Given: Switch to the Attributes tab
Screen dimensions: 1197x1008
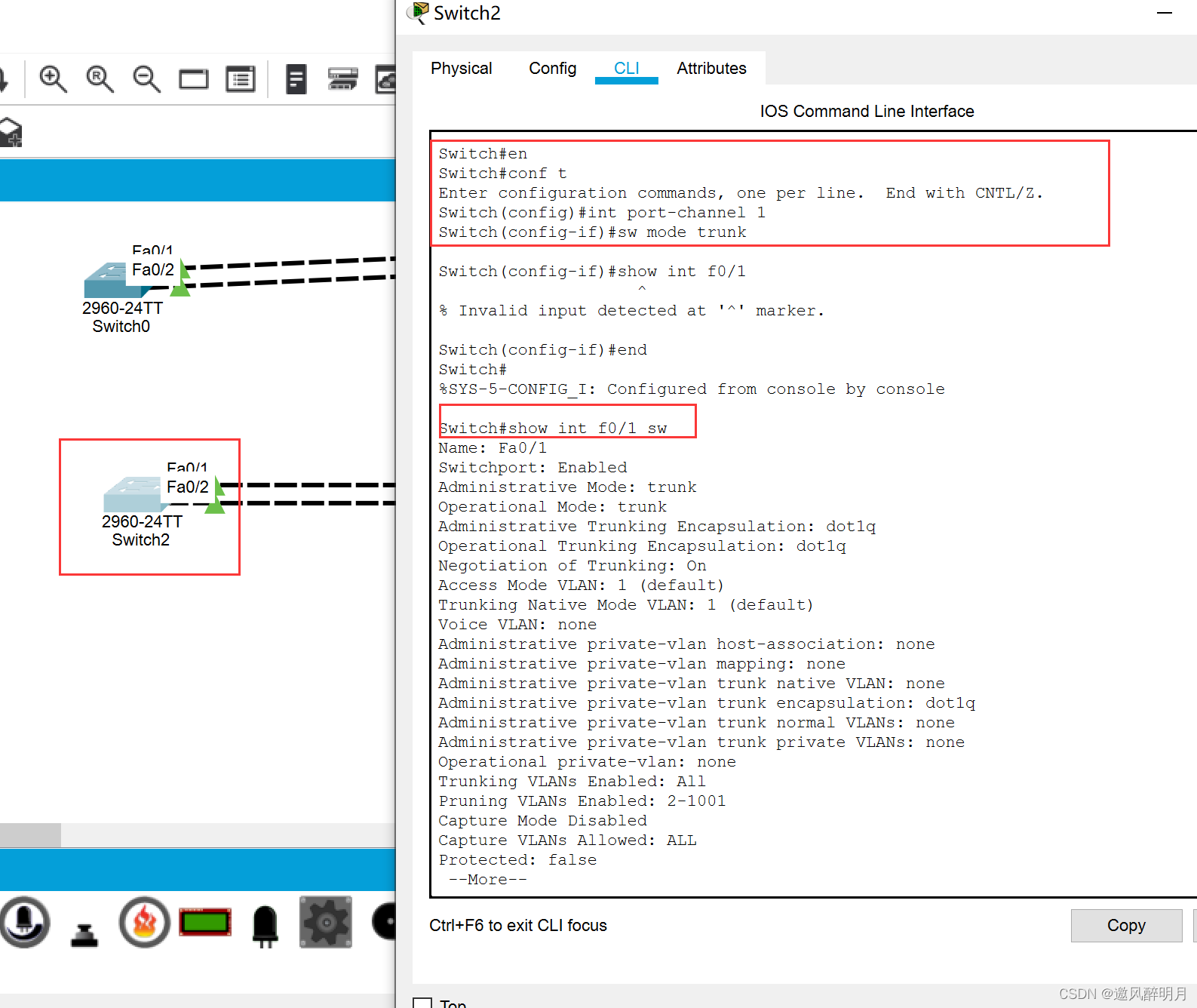Looking at the screenshot, I should pos(711,69).
